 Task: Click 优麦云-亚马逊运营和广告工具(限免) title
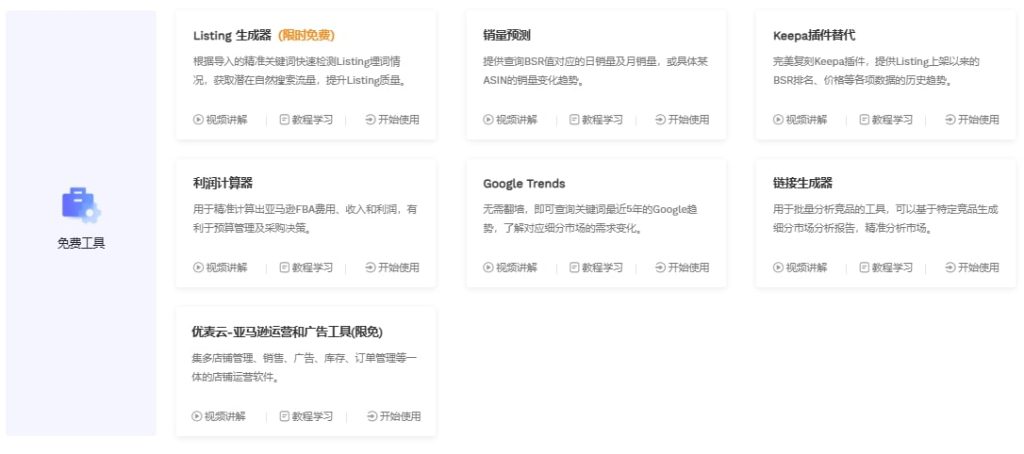tap(287, 332)
